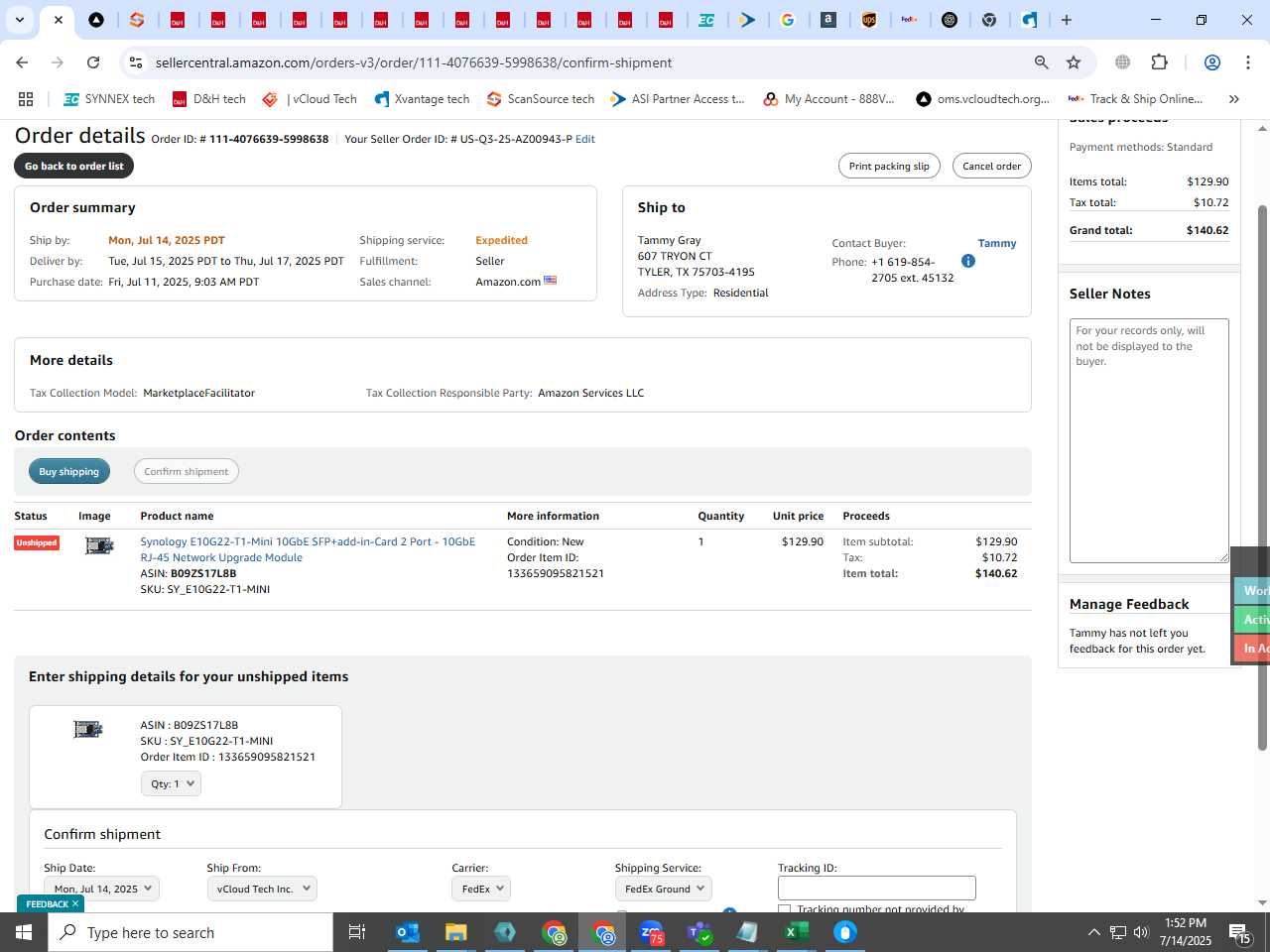Click the product thumbnail in order contents row
The image size is (1270, 952).
click(x=99, y=545)
